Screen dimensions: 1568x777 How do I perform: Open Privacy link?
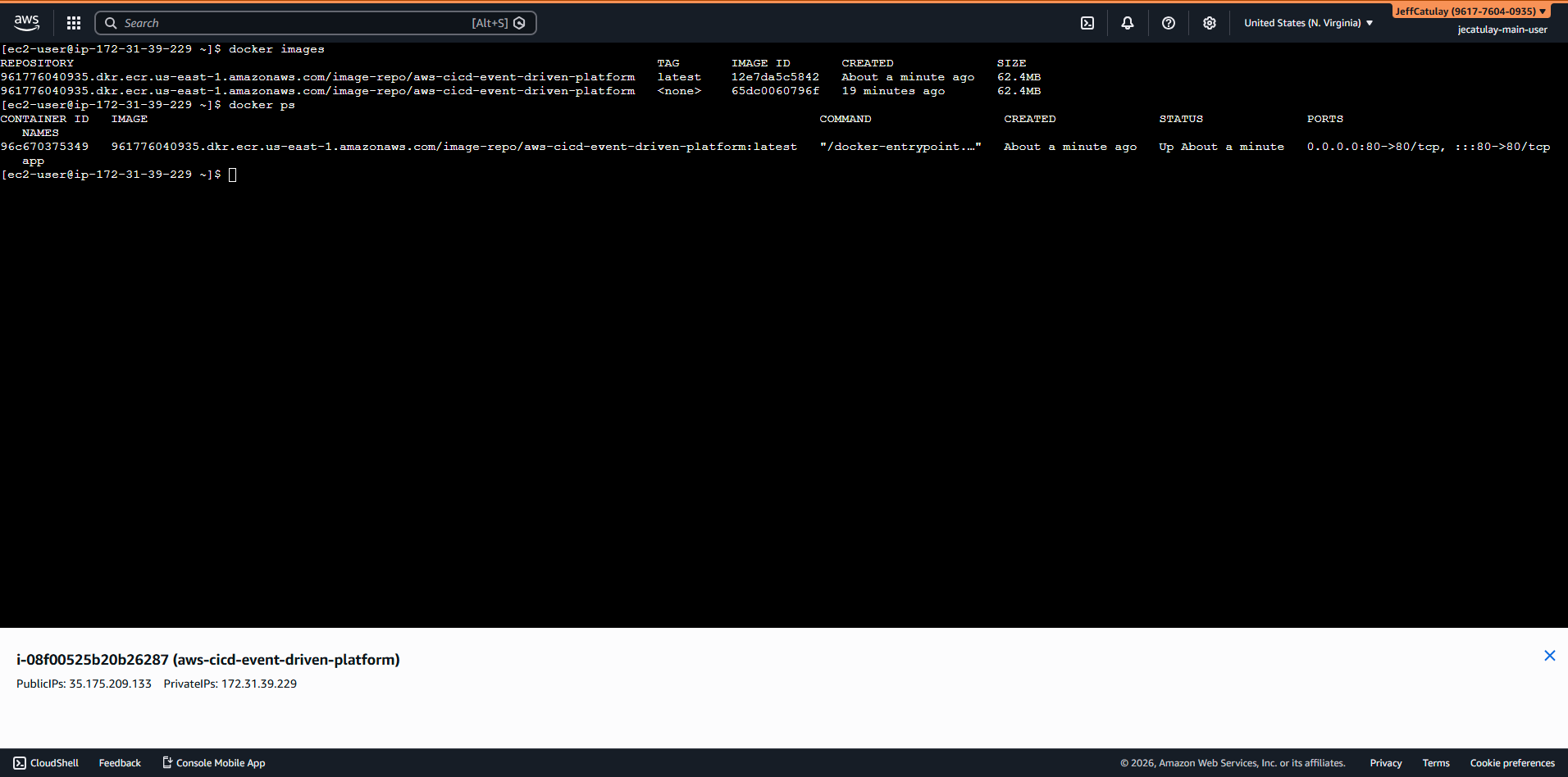point(1386,763)
